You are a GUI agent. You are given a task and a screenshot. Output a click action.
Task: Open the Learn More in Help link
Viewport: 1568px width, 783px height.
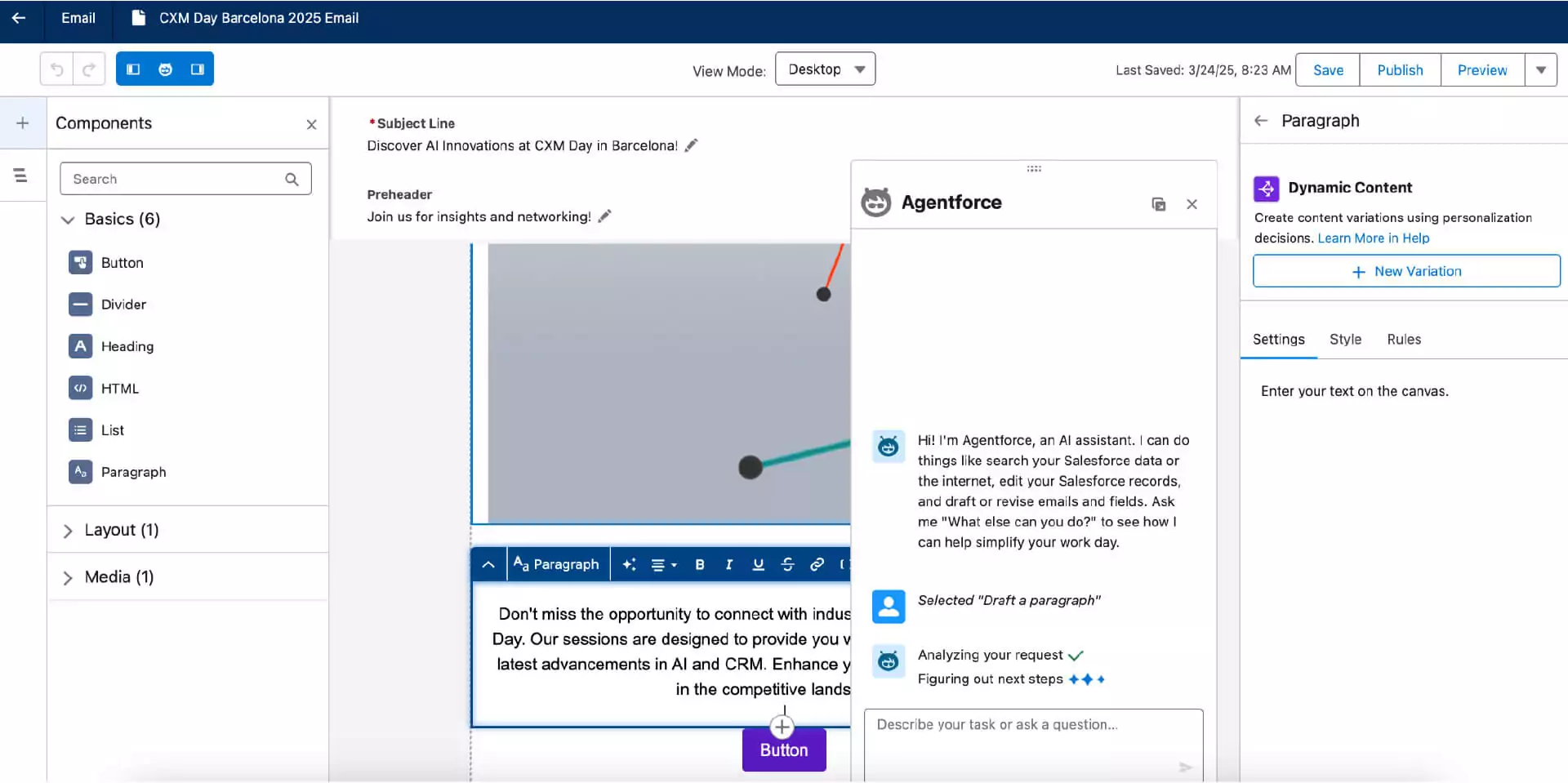point(1373,238)
